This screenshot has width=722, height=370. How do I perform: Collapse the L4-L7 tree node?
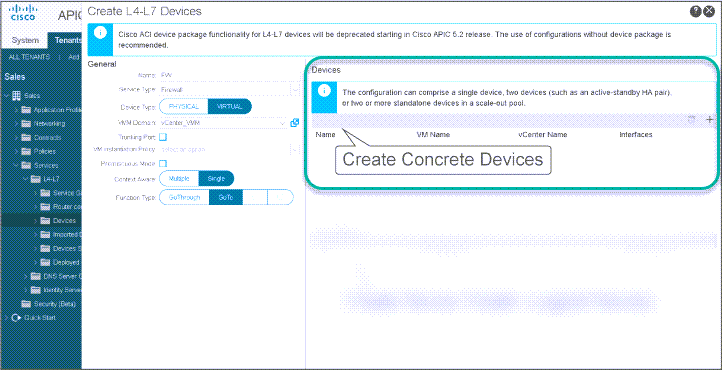pos(26,179)
